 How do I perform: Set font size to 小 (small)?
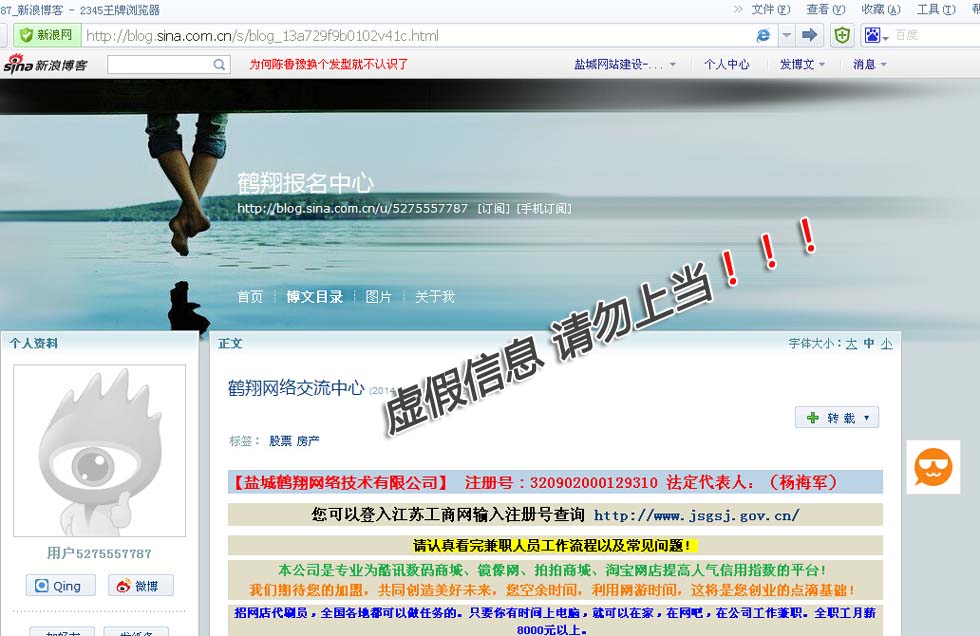point(887,343)
